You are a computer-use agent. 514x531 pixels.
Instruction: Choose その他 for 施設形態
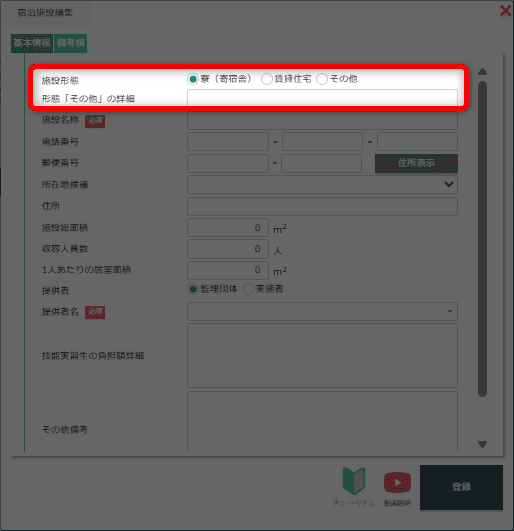322,79
